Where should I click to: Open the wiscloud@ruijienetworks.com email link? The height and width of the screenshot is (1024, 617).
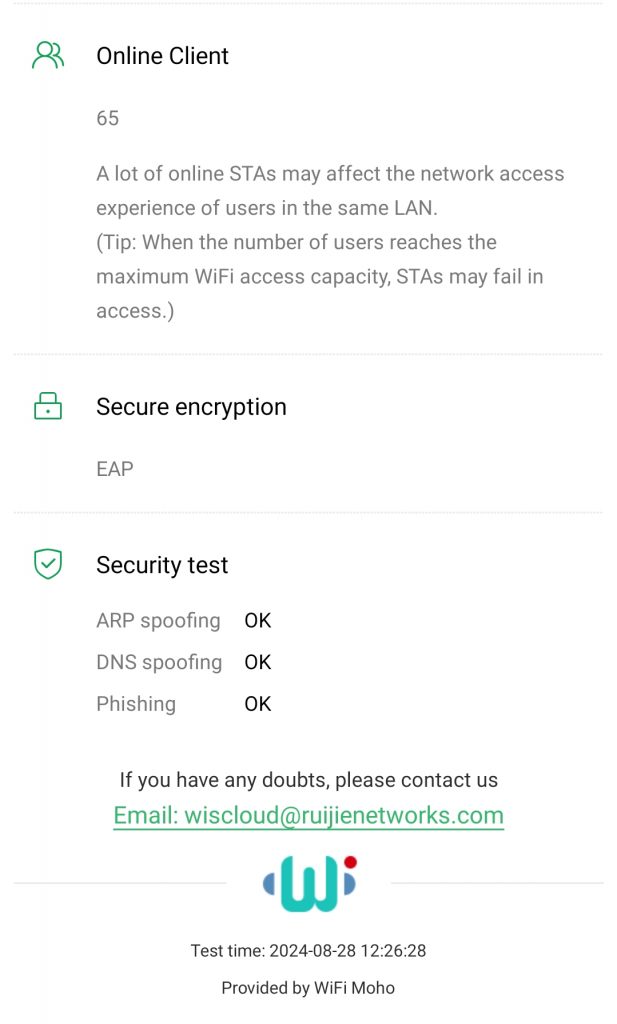(308, 816)
